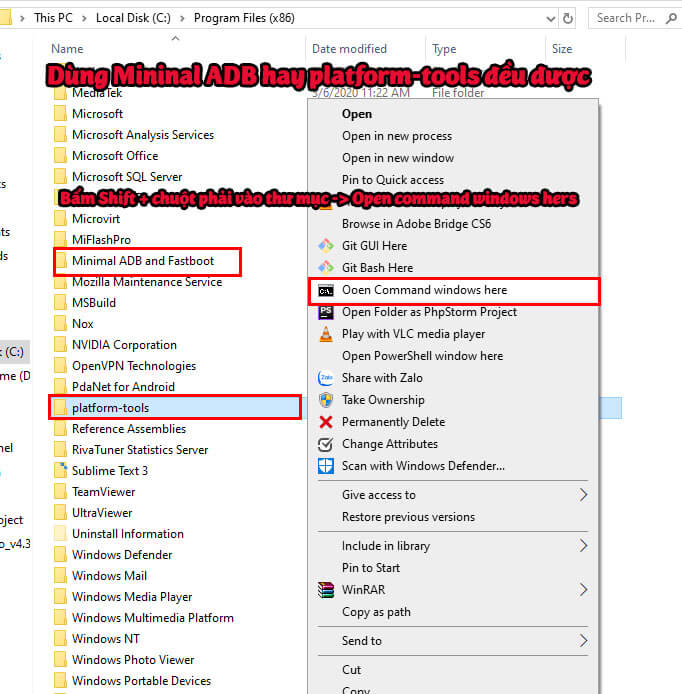This screenshot has width=682, height=694.
Task: Click the PhpStorm icon in context menu
Action: tap(325, 312)
